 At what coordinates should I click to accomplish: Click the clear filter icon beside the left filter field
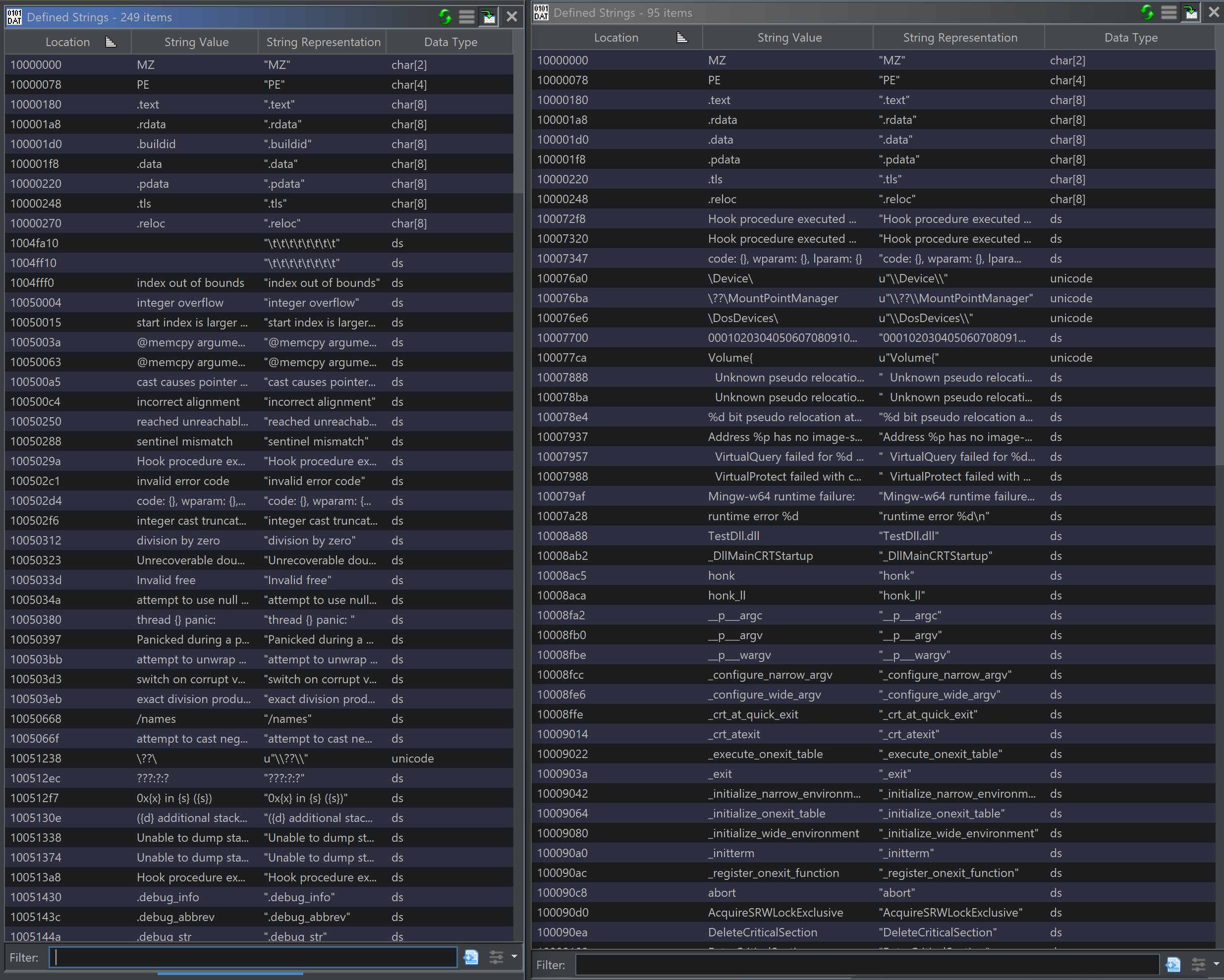pos(471,957)
